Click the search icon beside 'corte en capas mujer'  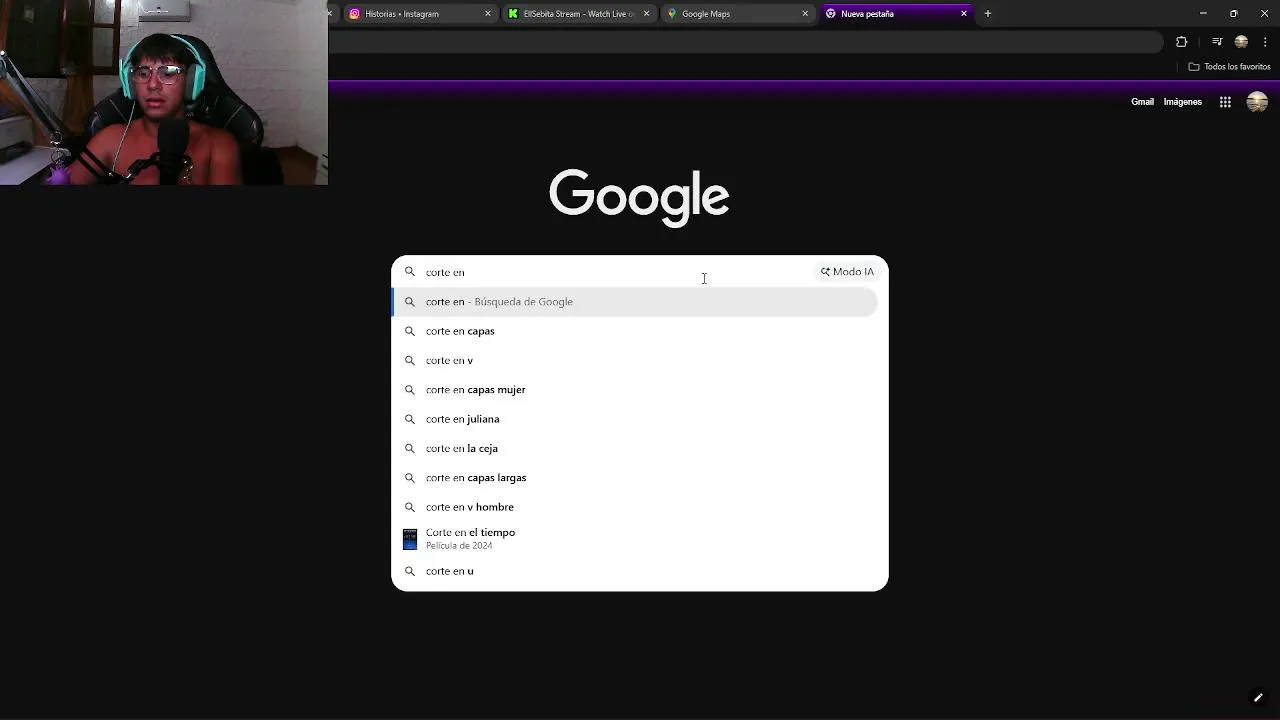(x=409, y=390)
